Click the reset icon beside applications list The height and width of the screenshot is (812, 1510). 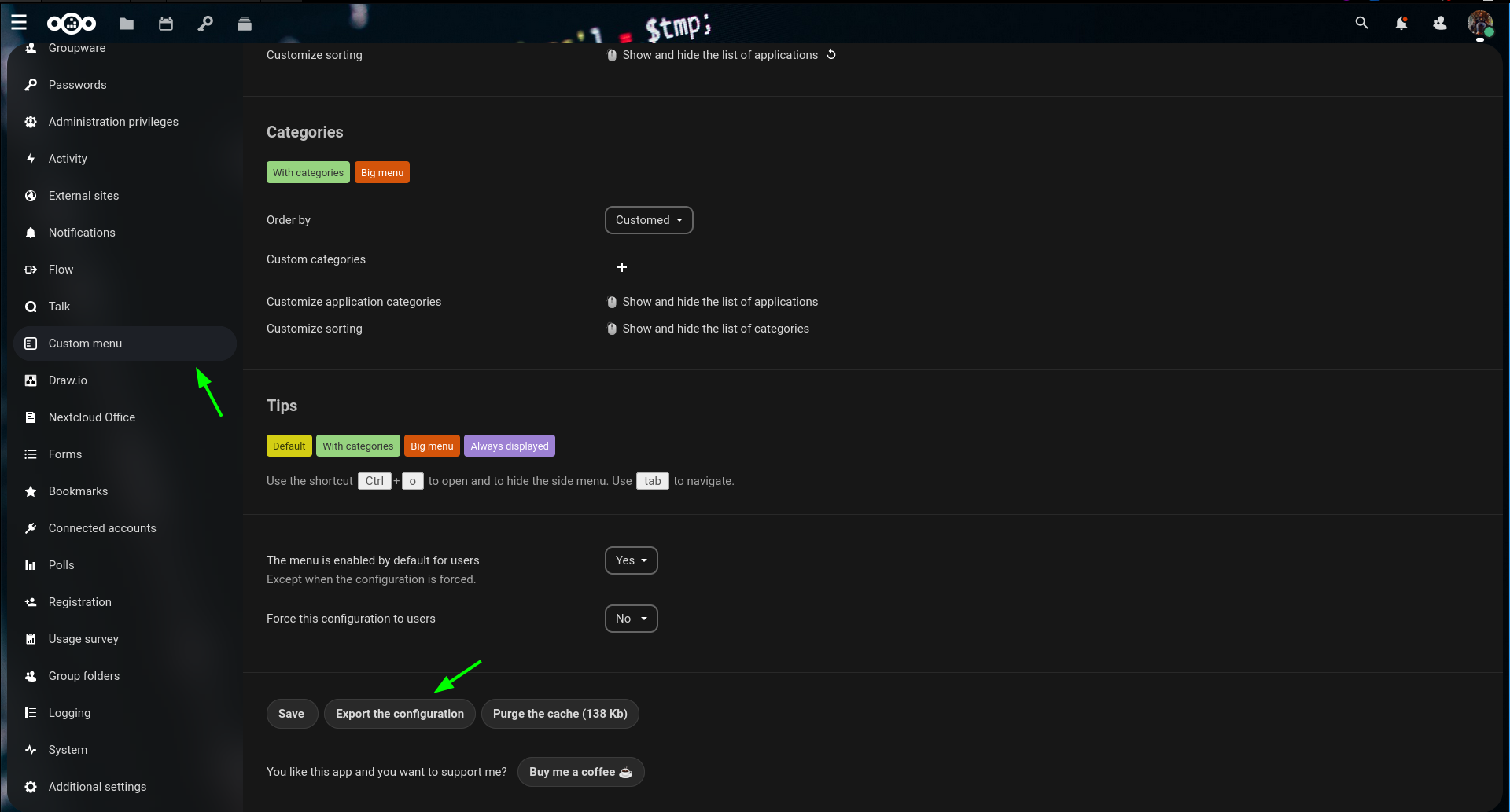point(831,54)
